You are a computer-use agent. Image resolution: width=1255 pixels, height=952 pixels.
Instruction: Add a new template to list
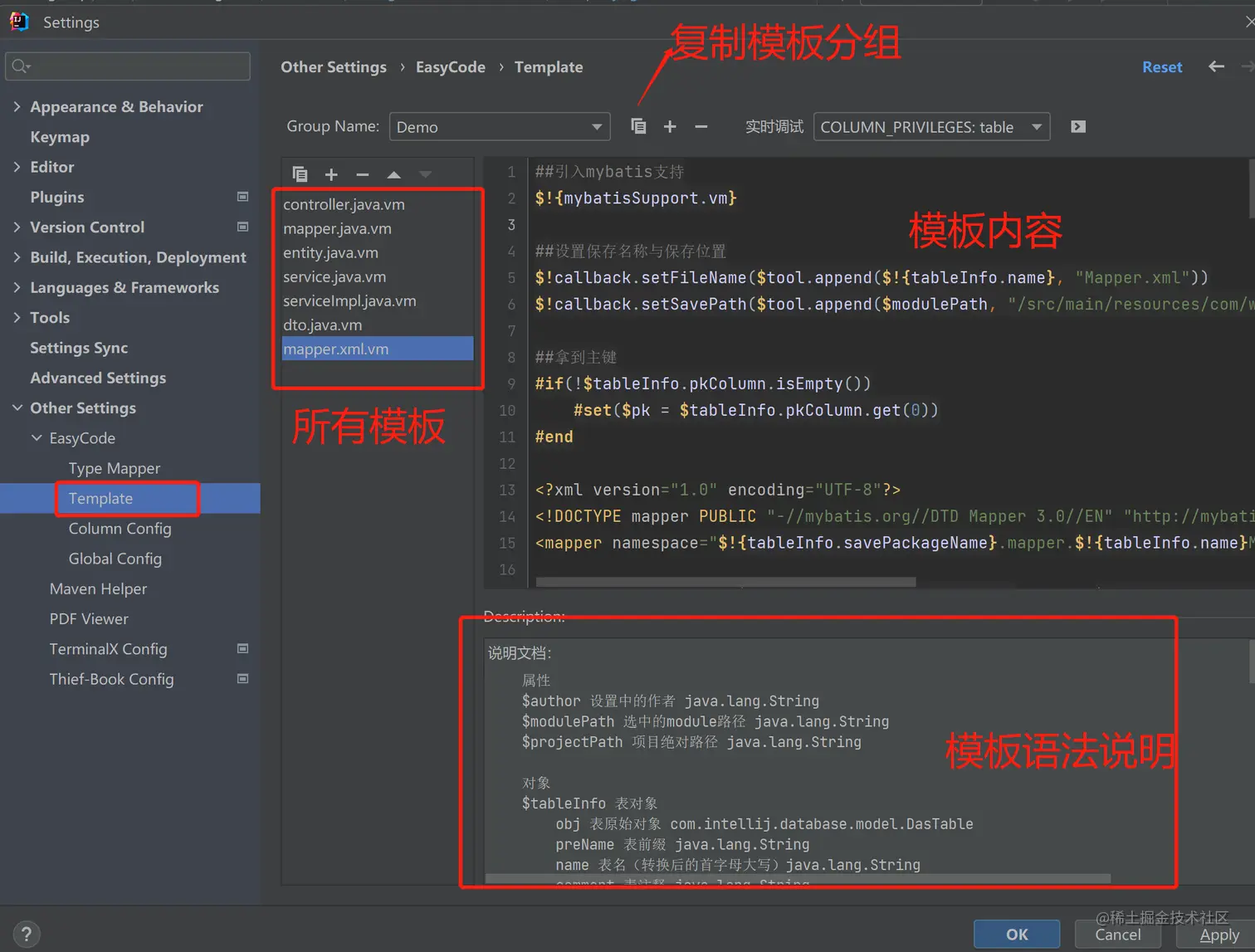331,174
